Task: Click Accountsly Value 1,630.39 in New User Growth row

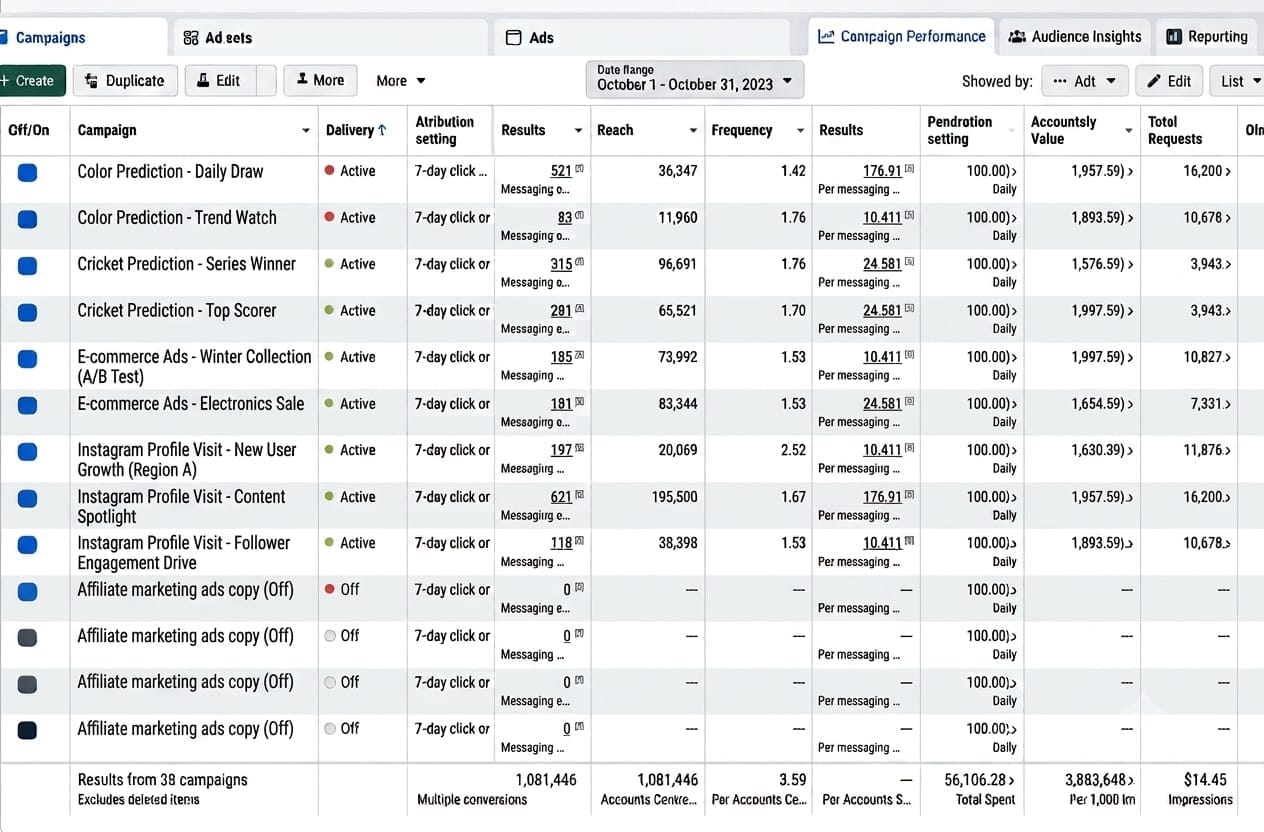Action: 1102,450
